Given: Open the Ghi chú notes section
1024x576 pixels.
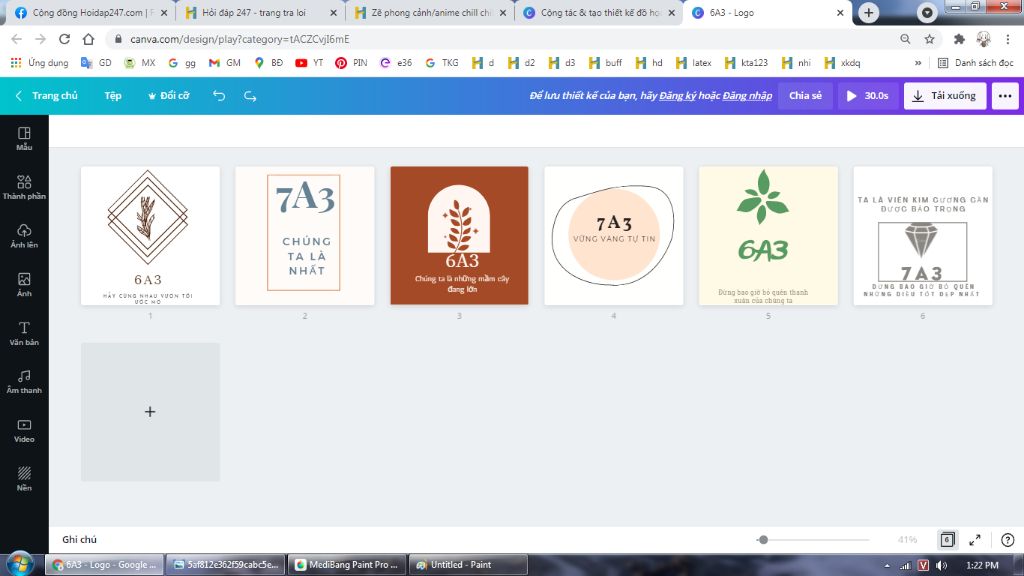Looking at the screenshot, I should point(80,539).
